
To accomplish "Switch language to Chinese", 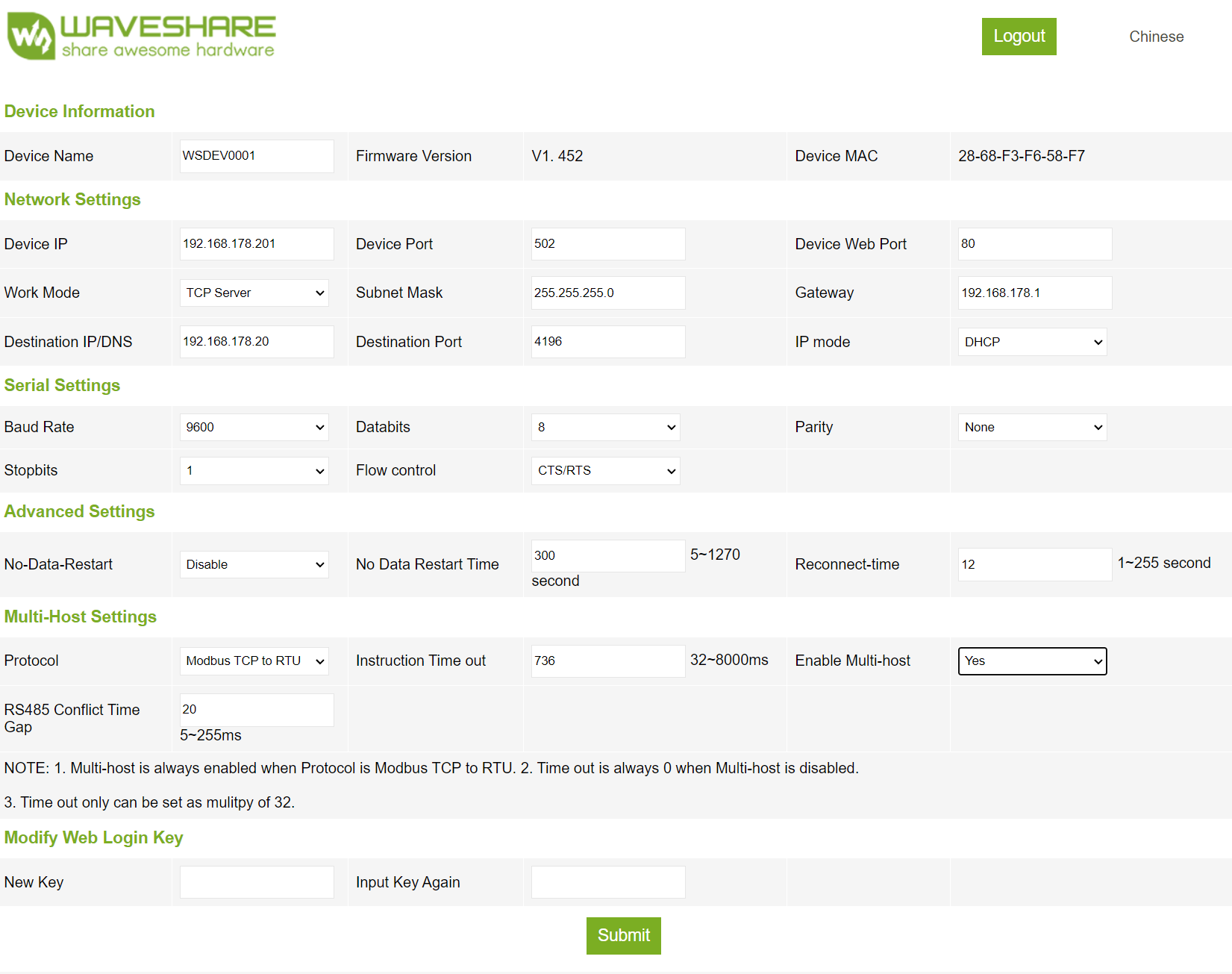I will 1155,37.
